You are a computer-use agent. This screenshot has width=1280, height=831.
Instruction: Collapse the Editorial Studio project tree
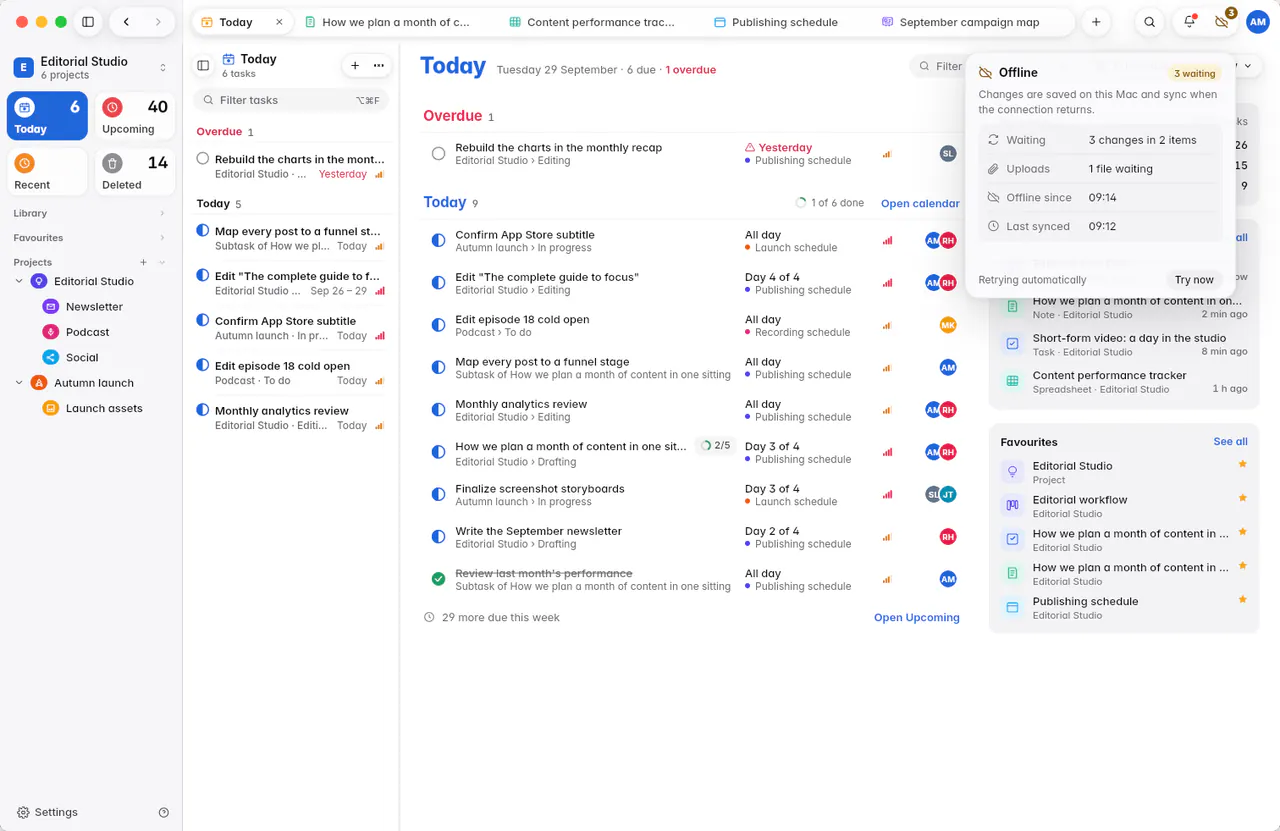tap(19, 282)
